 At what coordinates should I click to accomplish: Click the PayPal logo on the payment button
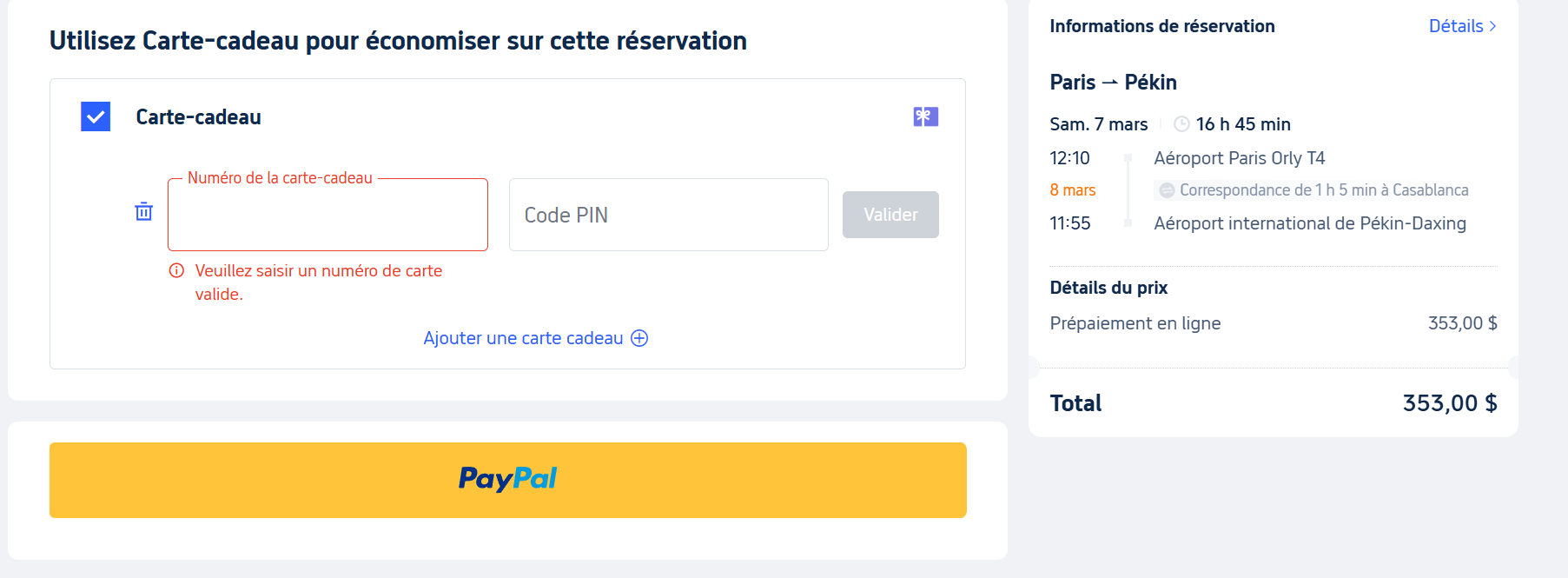(x=508, y=479)
